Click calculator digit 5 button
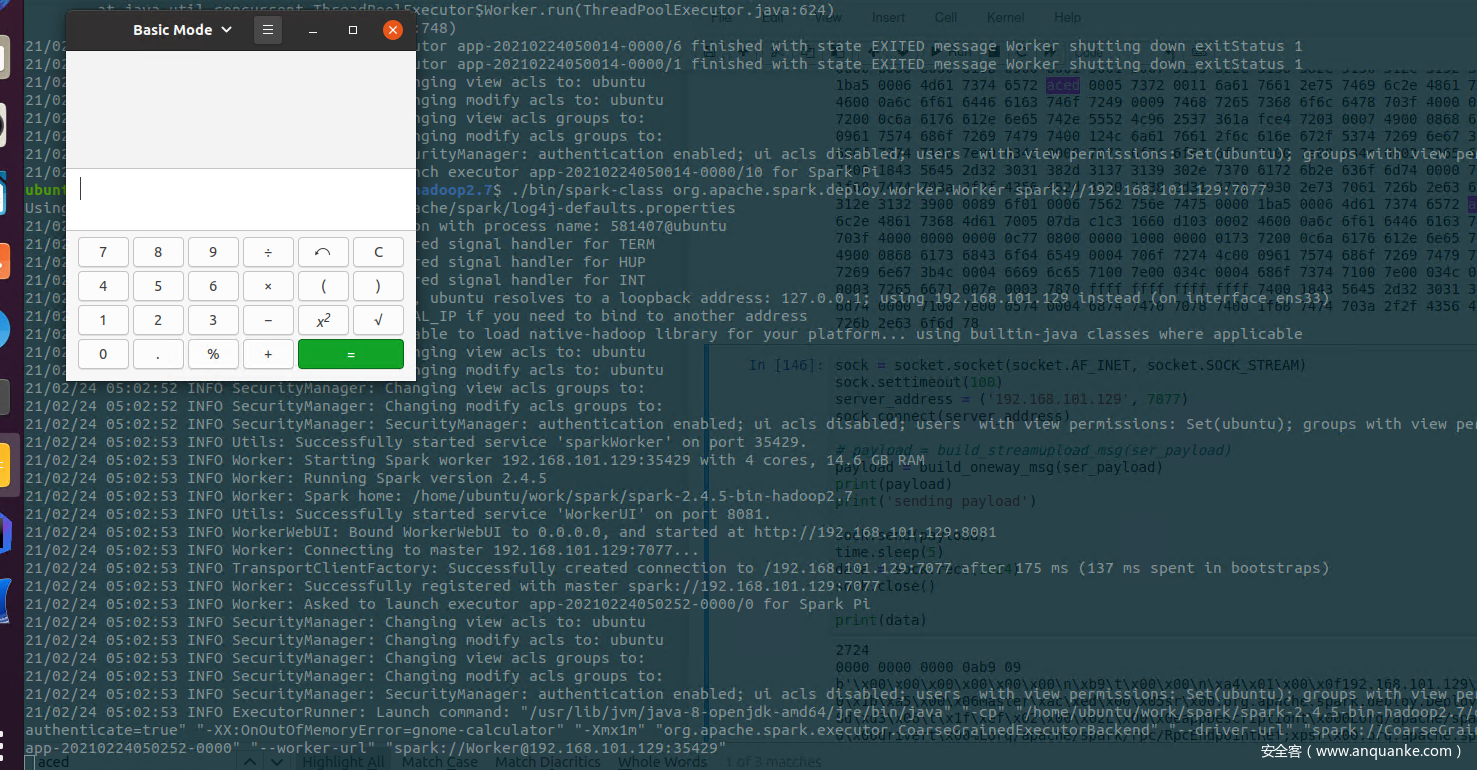 [158, 286]
